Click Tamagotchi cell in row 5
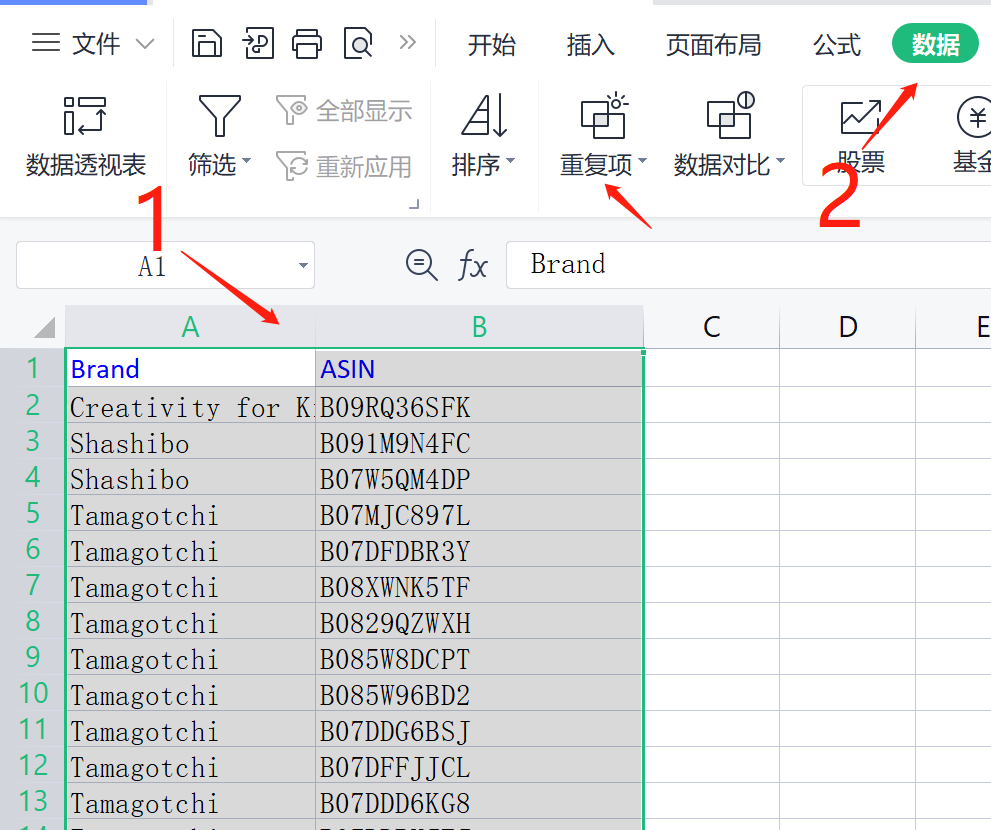The image size is (991, 830). point(190,513)
